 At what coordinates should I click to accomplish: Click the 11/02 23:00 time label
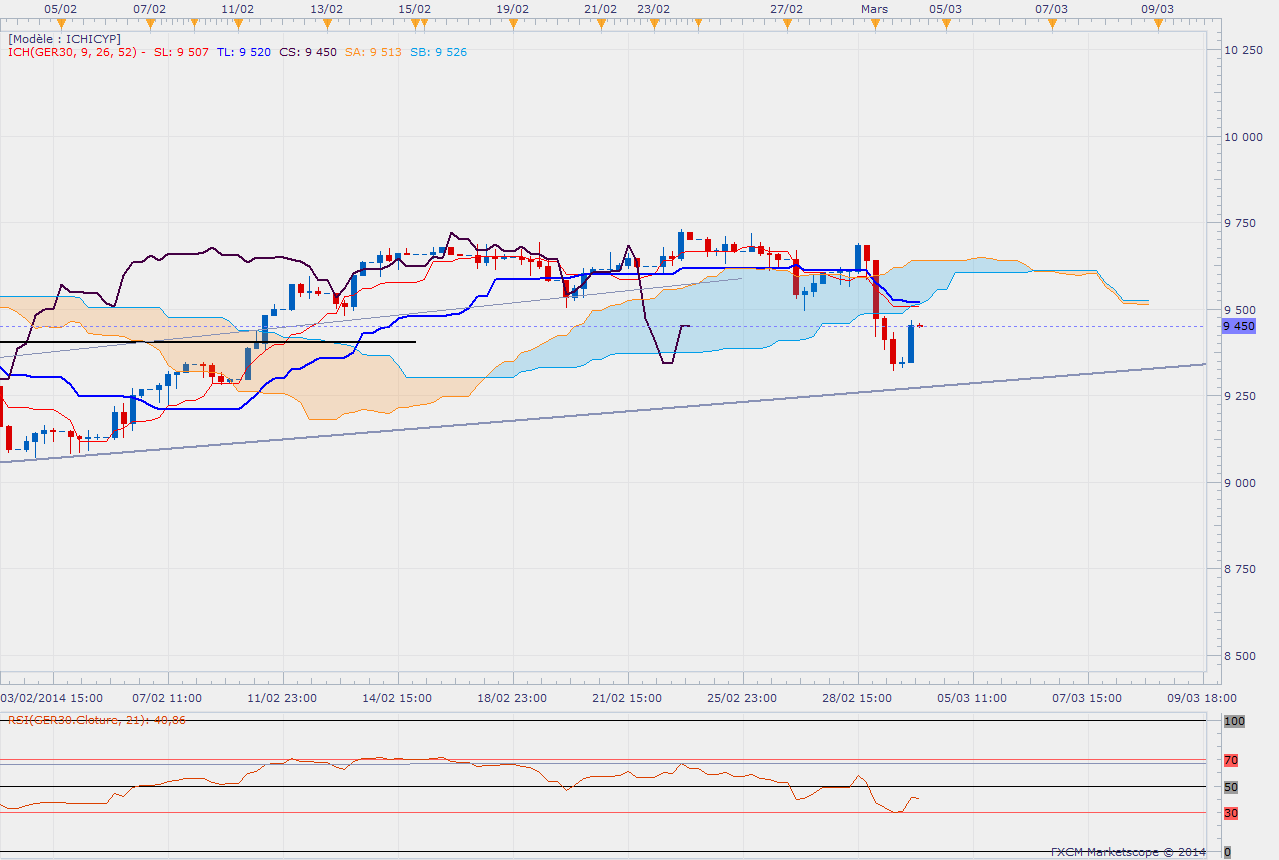[x=282, y=698]
